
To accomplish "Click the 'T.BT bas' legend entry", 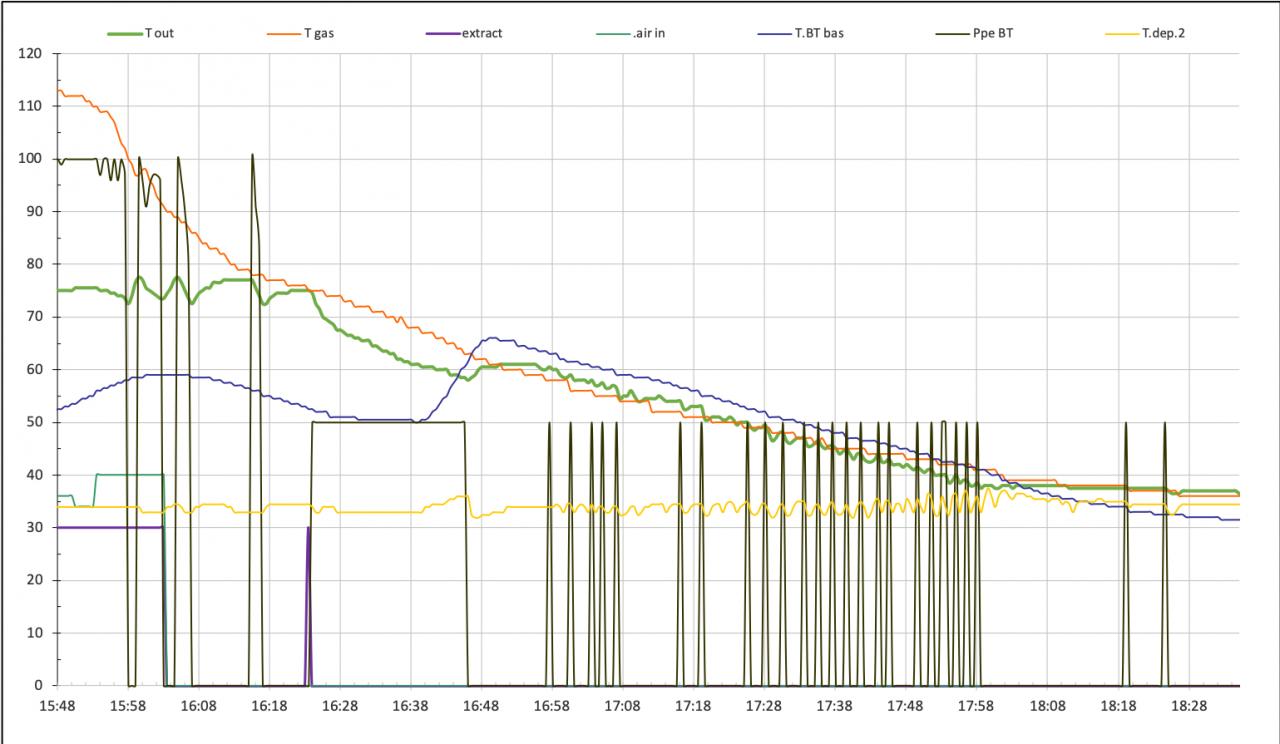I will tap(800, 33).
